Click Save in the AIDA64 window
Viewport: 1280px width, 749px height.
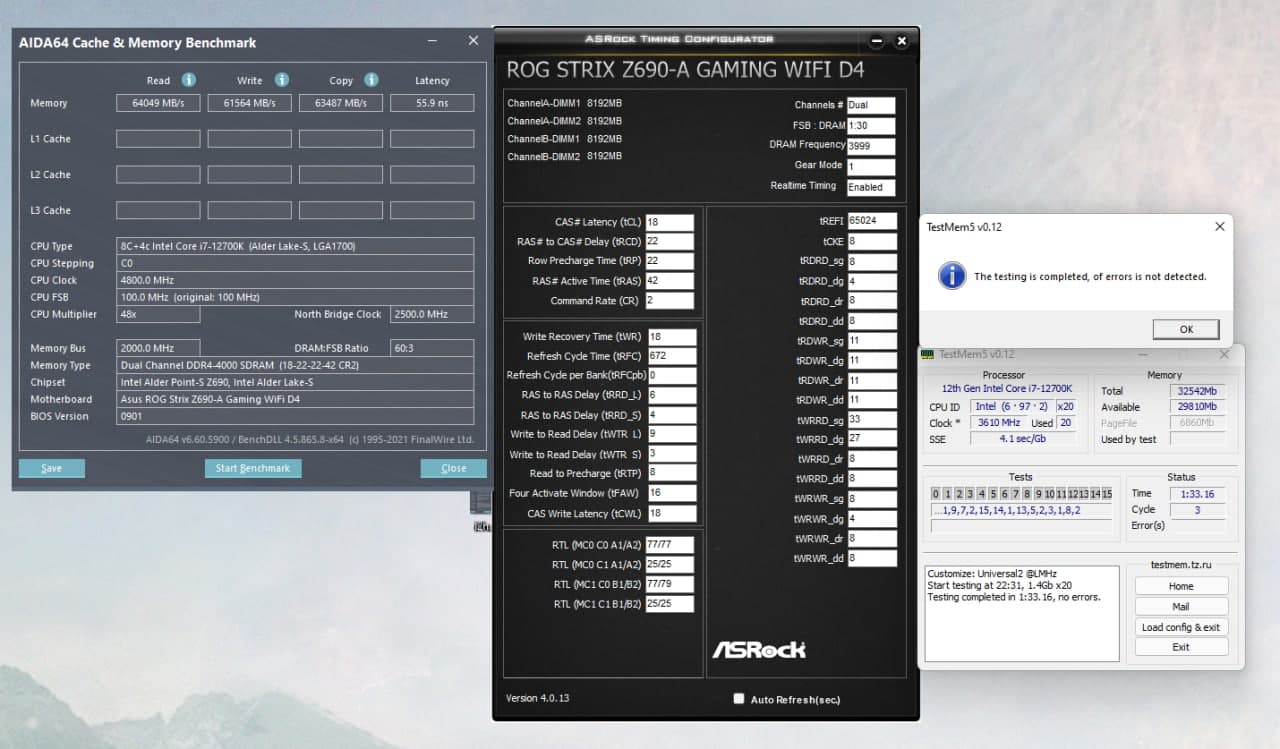point(51,468)
